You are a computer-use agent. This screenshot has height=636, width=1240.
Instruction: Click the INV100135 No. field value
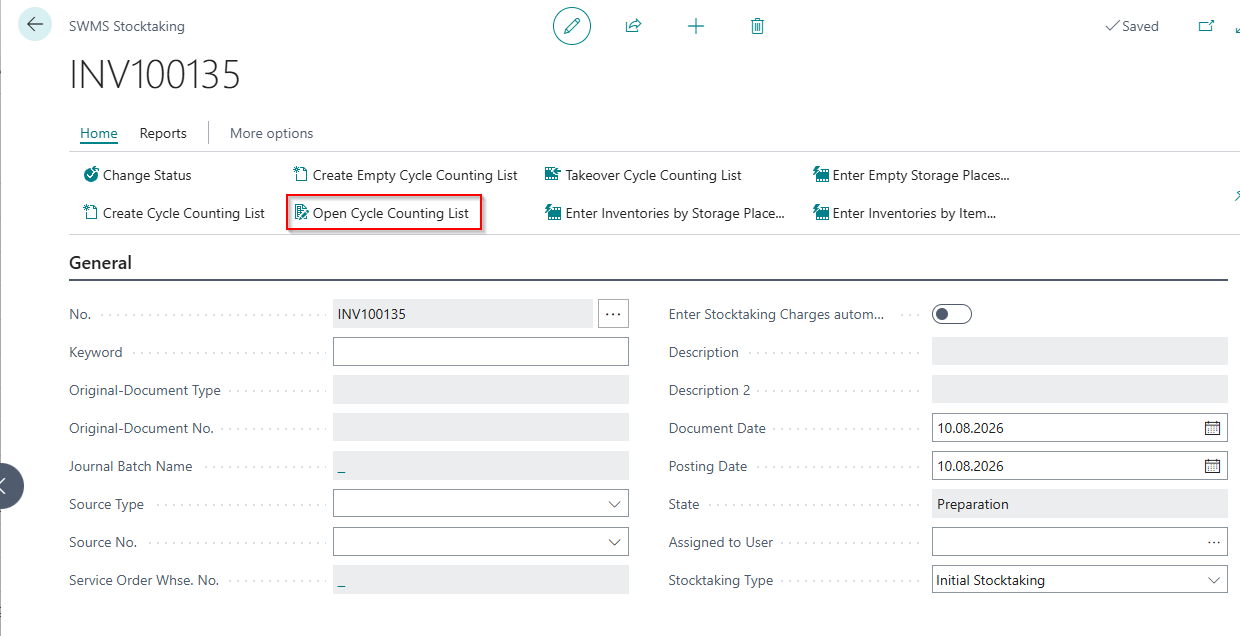coord(463,314)
